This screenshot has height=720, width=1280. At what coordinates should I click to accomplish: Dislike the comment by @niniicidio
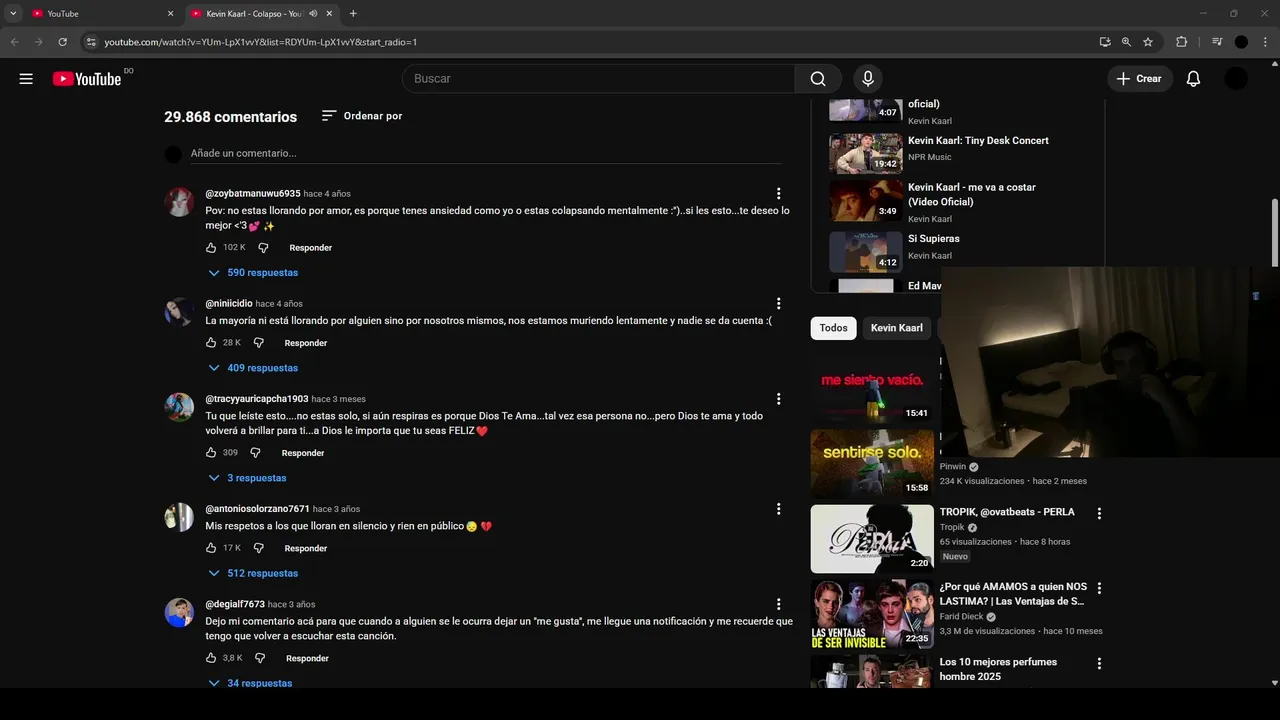tap(258, 342)
